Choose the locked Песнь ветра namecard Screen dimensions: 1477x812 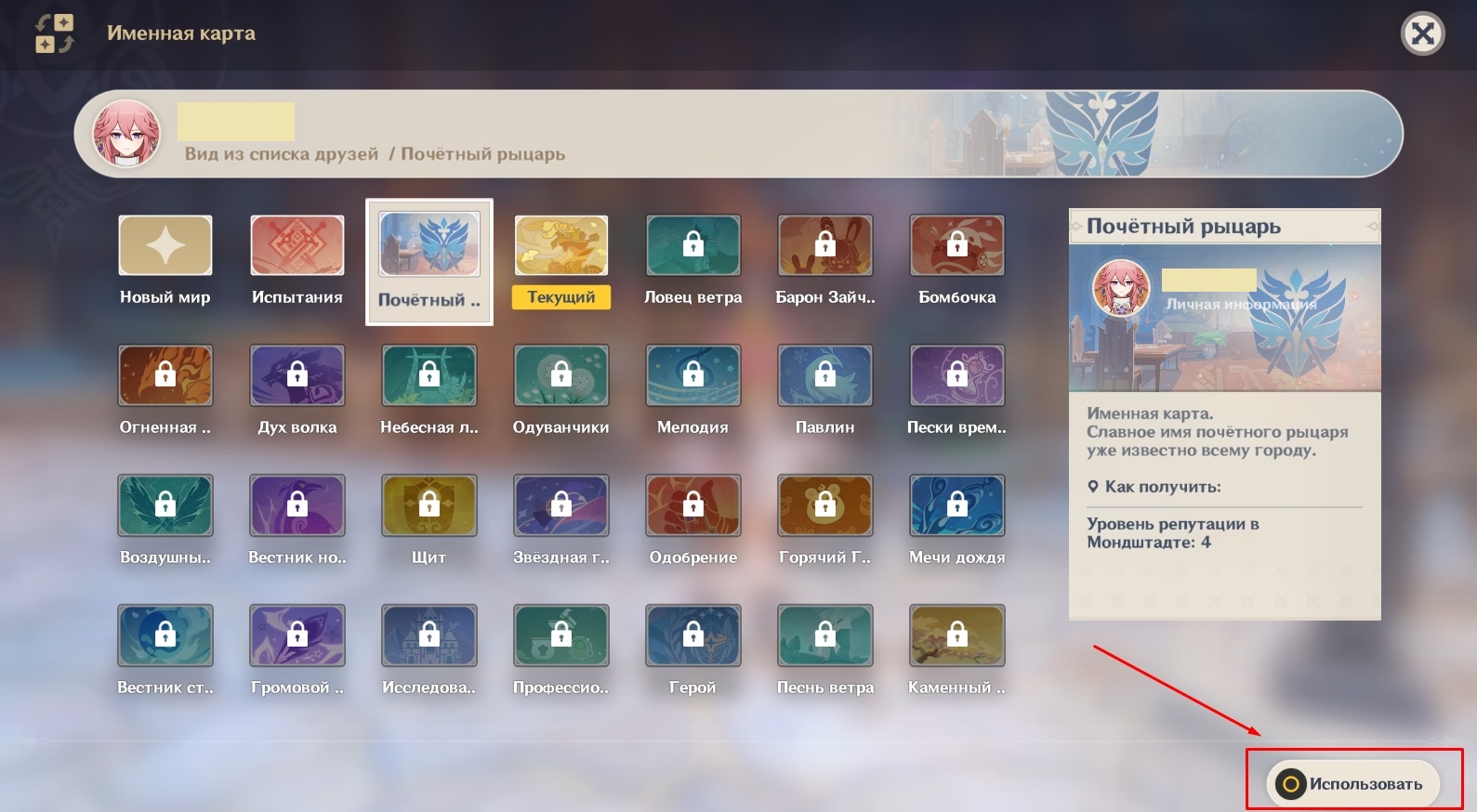click(x=825, y=635)
